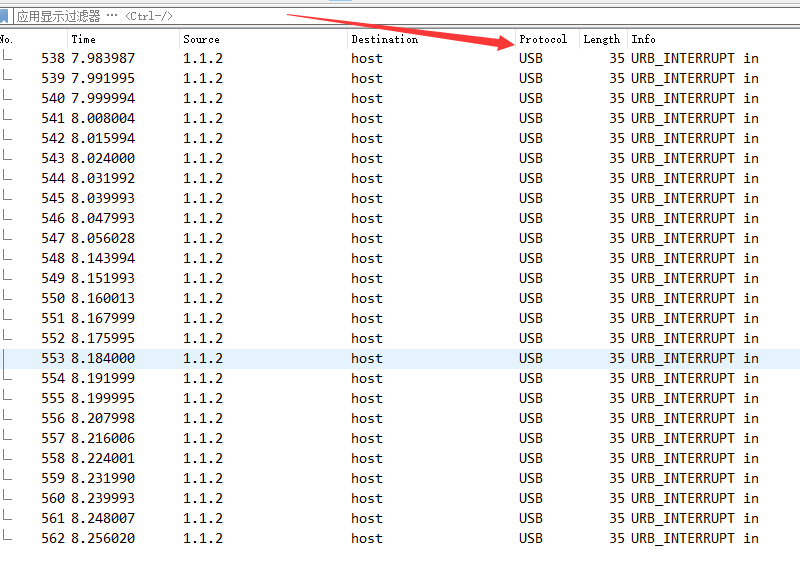The image size is (800, 565).
Task: Click USB protocol cell in packet 545 row
Action: (531, 198)
